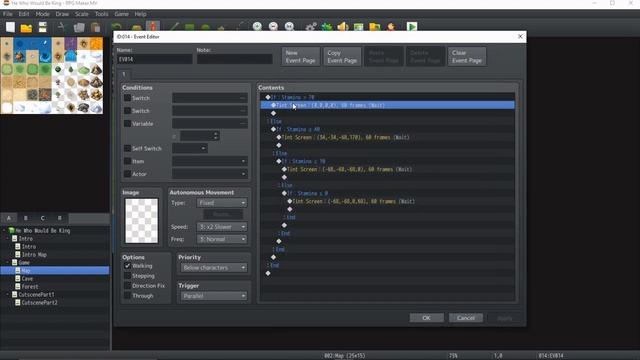Viewport: 640px width, 360px height.
Task: Click the Zoom In magnifier icon
Action: (257, 27)
